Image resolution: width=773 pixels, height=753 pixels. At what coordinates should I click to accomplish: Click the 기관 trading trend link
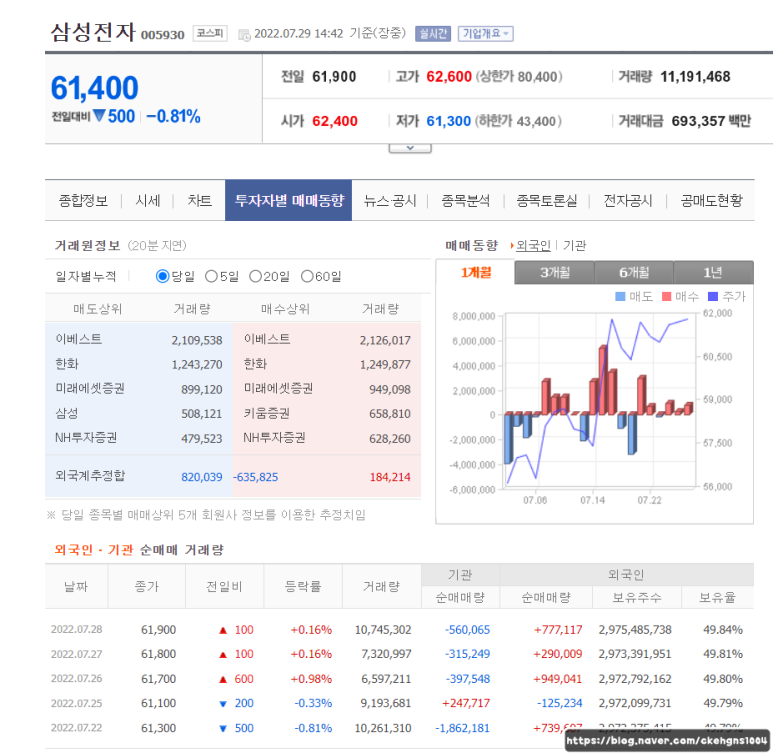574,245
